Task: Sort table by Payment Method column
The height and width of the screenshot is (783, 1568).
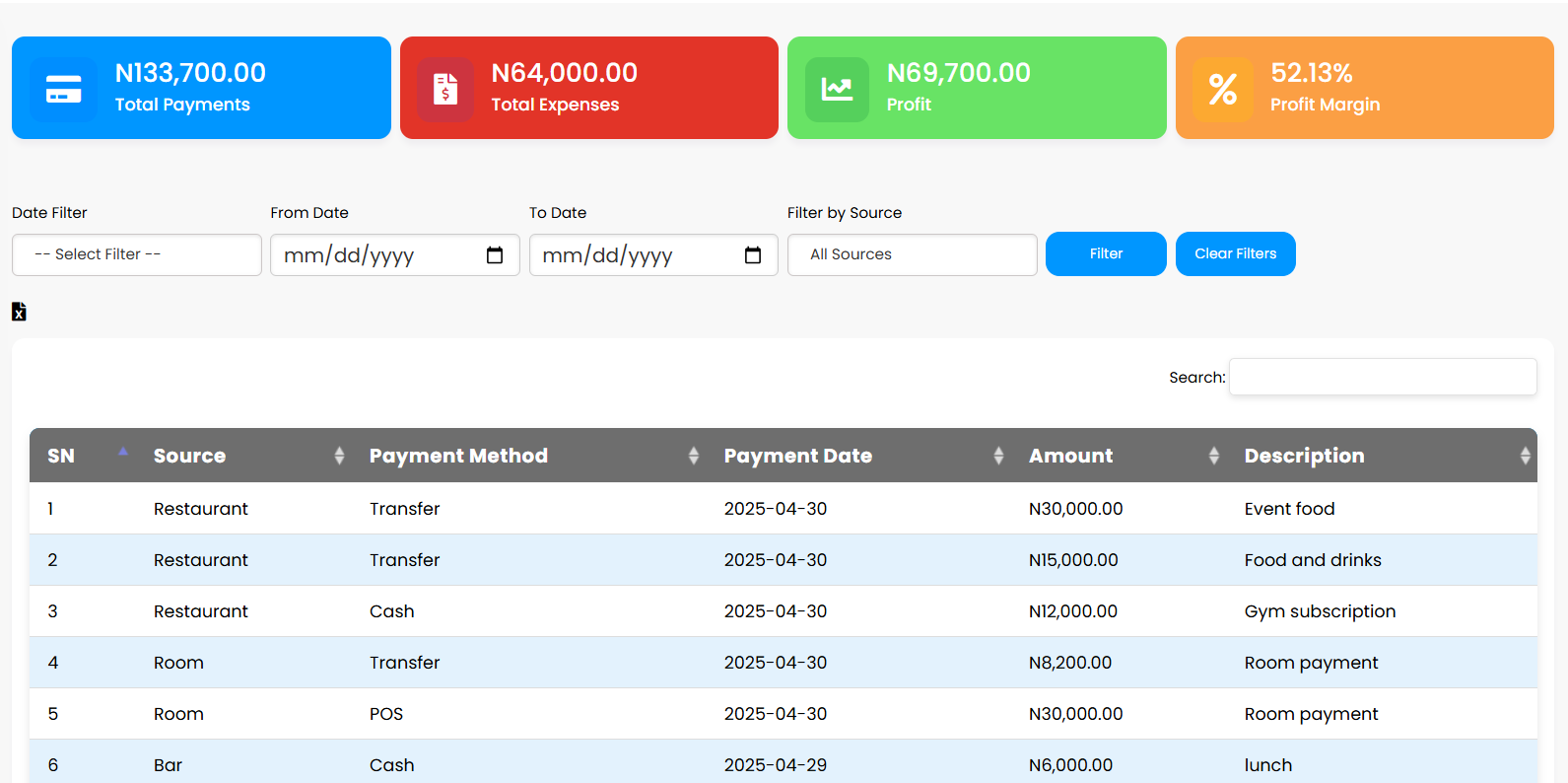Action: coord(529,456)
